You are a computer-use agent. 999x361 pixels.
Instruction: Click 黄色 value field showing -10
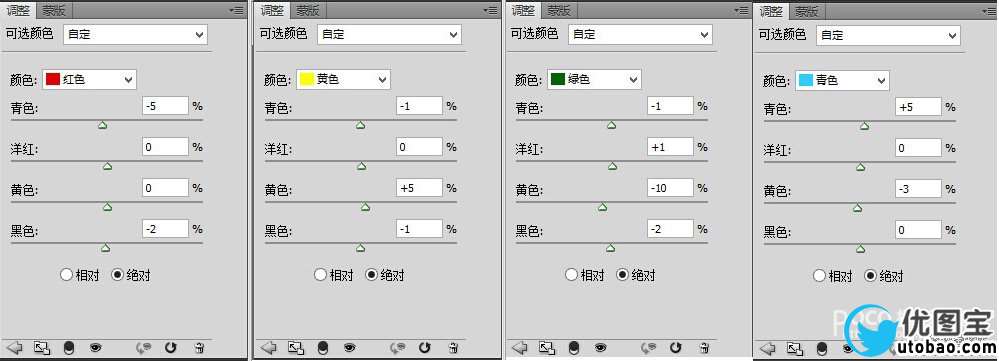point(670,188)
